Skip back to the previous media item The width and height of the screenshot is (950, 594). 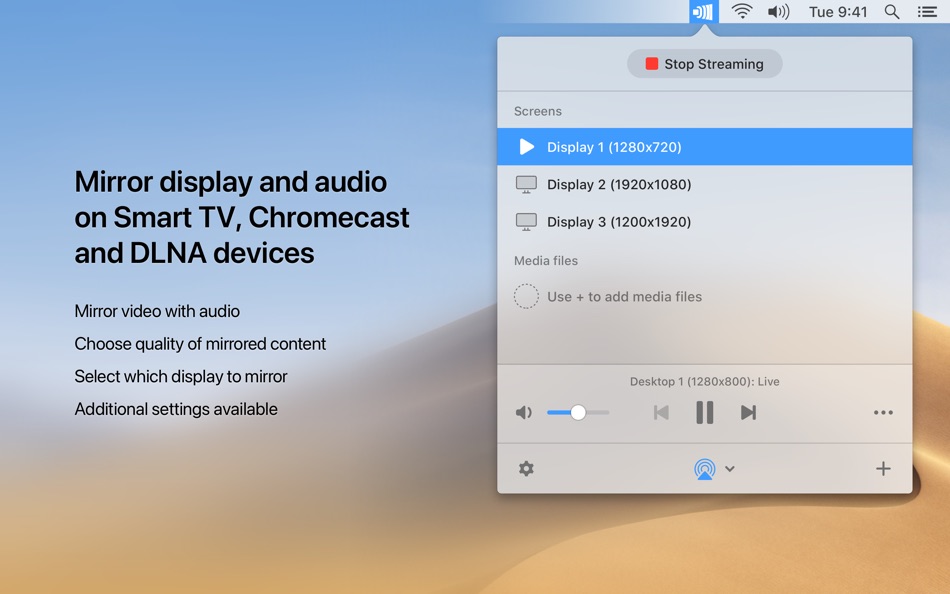coord(660,412)
